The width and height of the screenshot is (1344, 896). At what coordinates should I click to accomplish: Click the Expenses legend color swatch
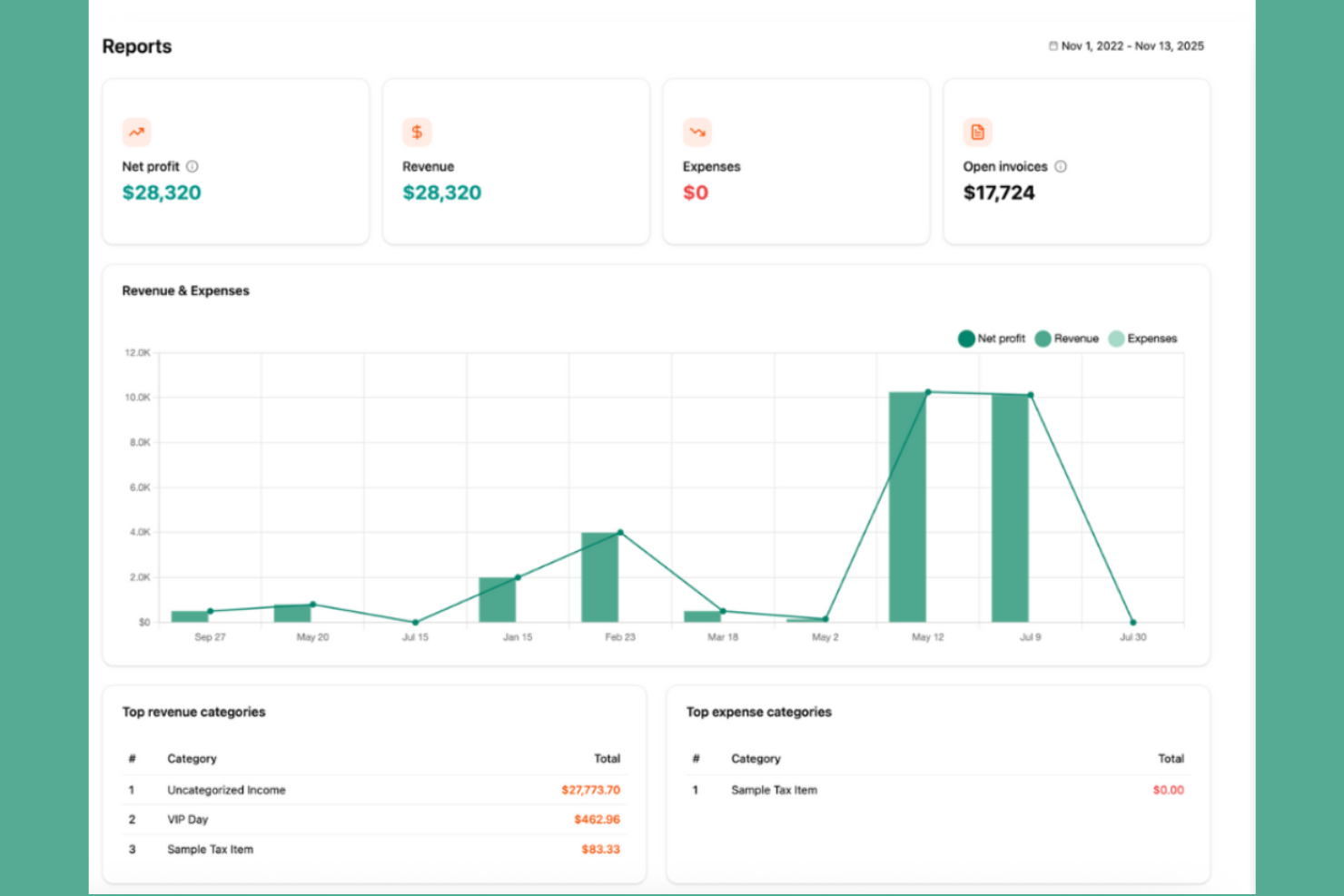click(x=1114, y=338)
